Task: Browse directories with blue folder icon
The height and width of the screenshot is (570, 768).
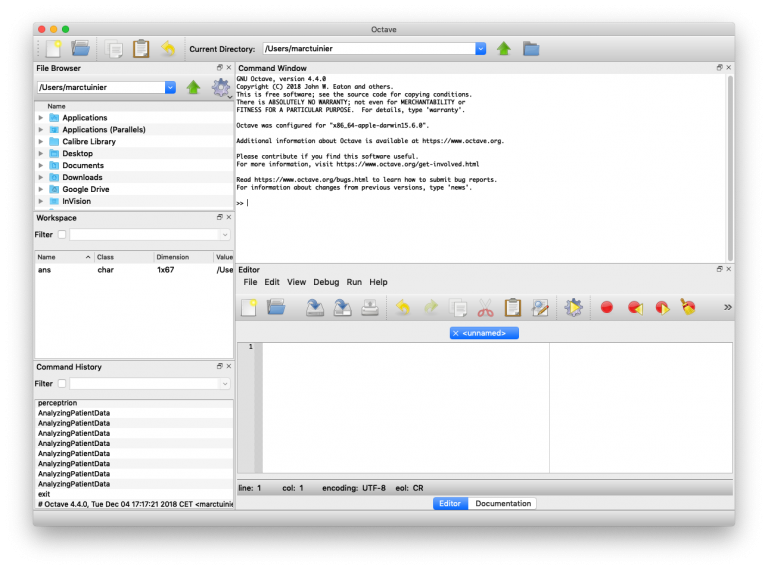Action: pos(531,48)
